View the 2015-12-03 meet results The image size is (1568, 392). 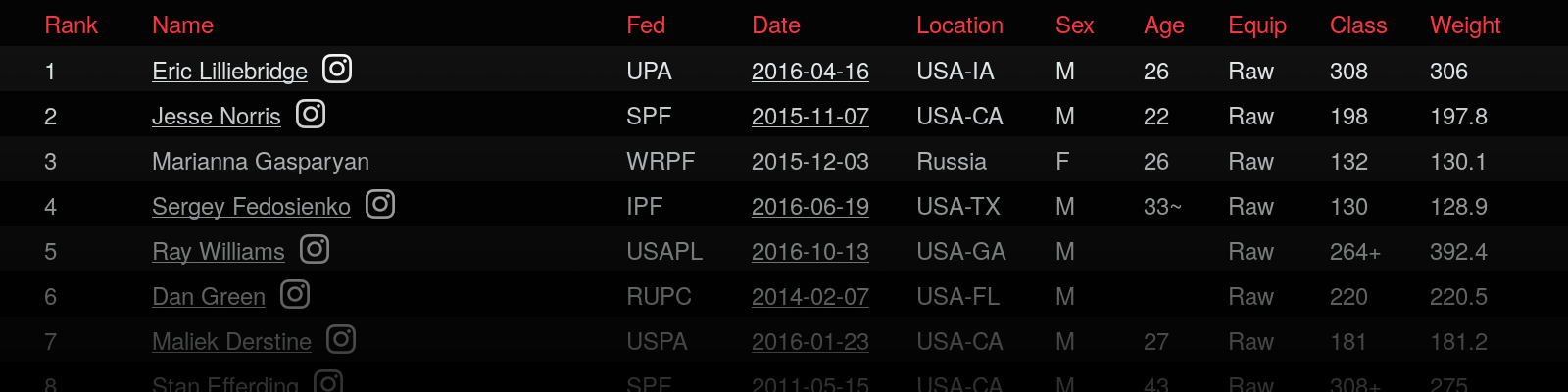810,162
